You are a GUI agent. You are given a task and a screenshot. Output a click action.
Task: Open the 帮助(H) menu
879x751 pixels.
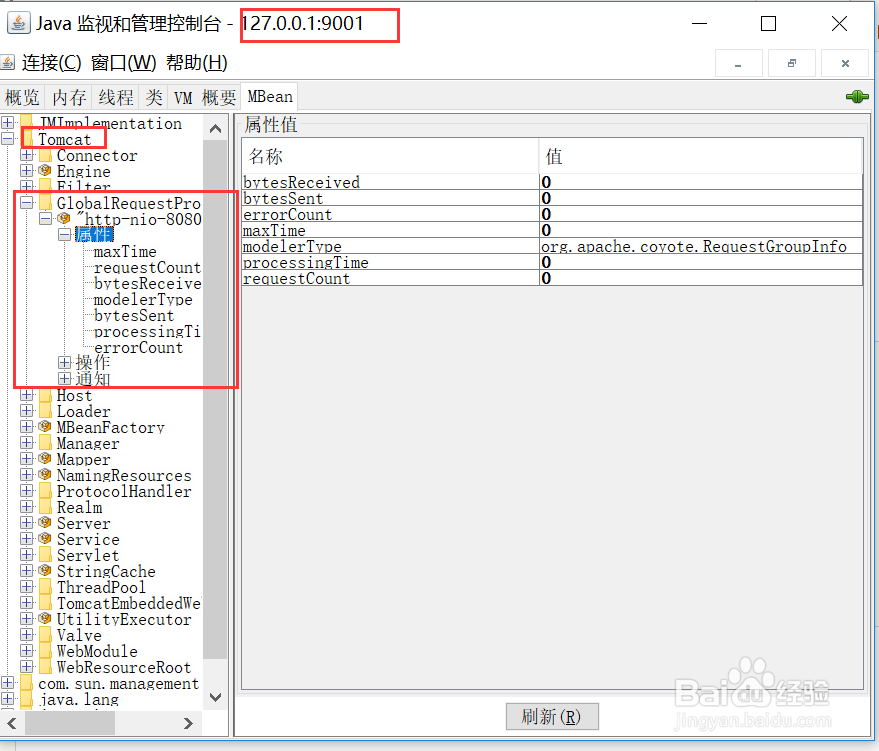coord(197,63)
